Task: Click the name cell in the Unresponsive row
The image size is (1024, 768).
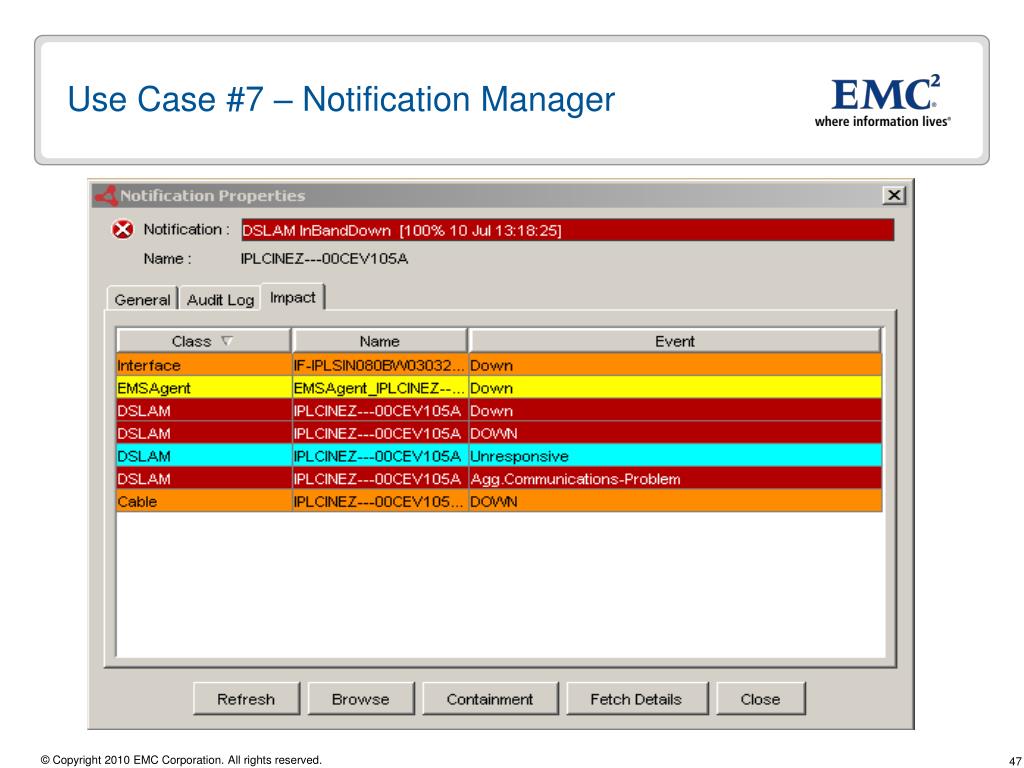Action: 379,456
